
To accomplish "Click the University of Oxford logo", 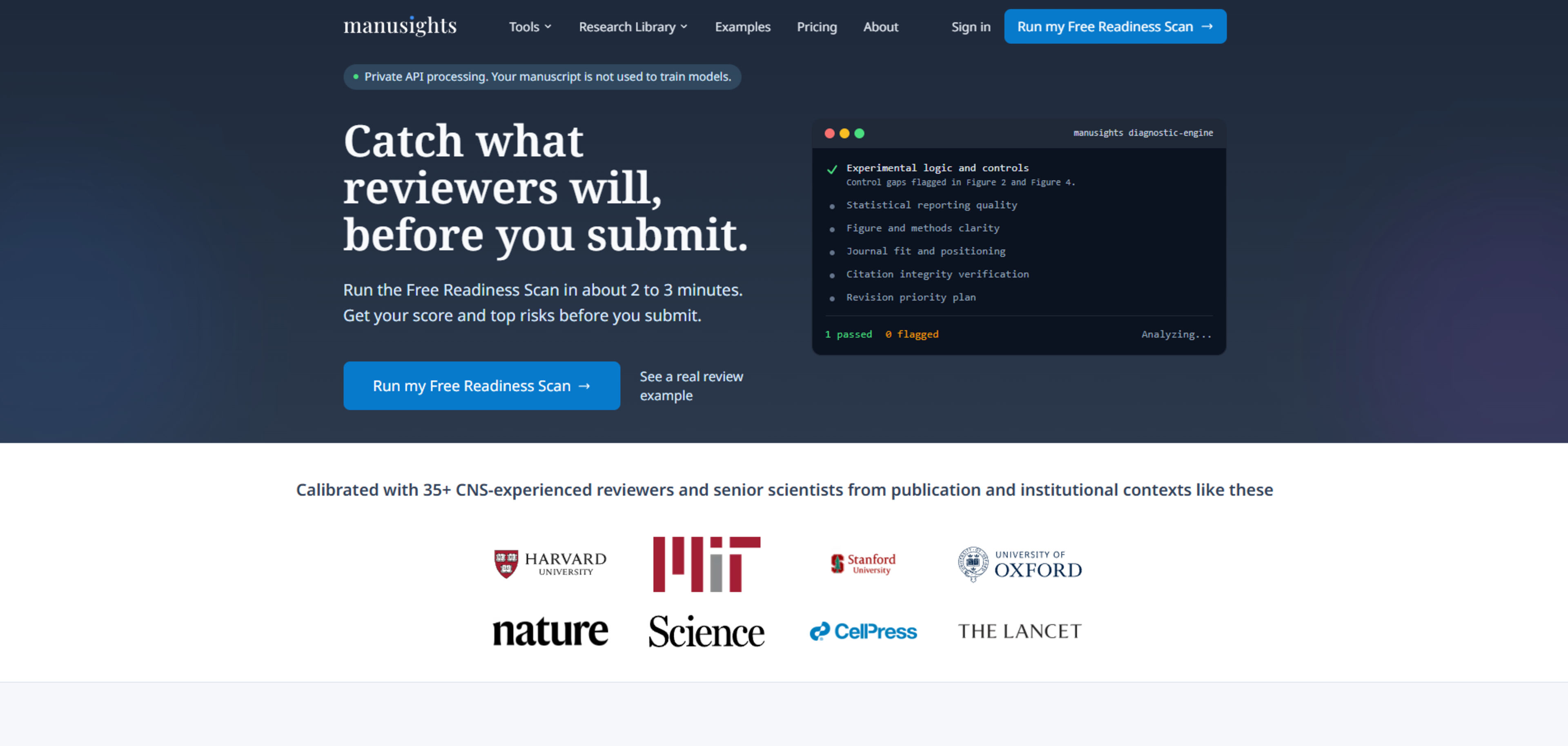I will (x=1020, y=564).
